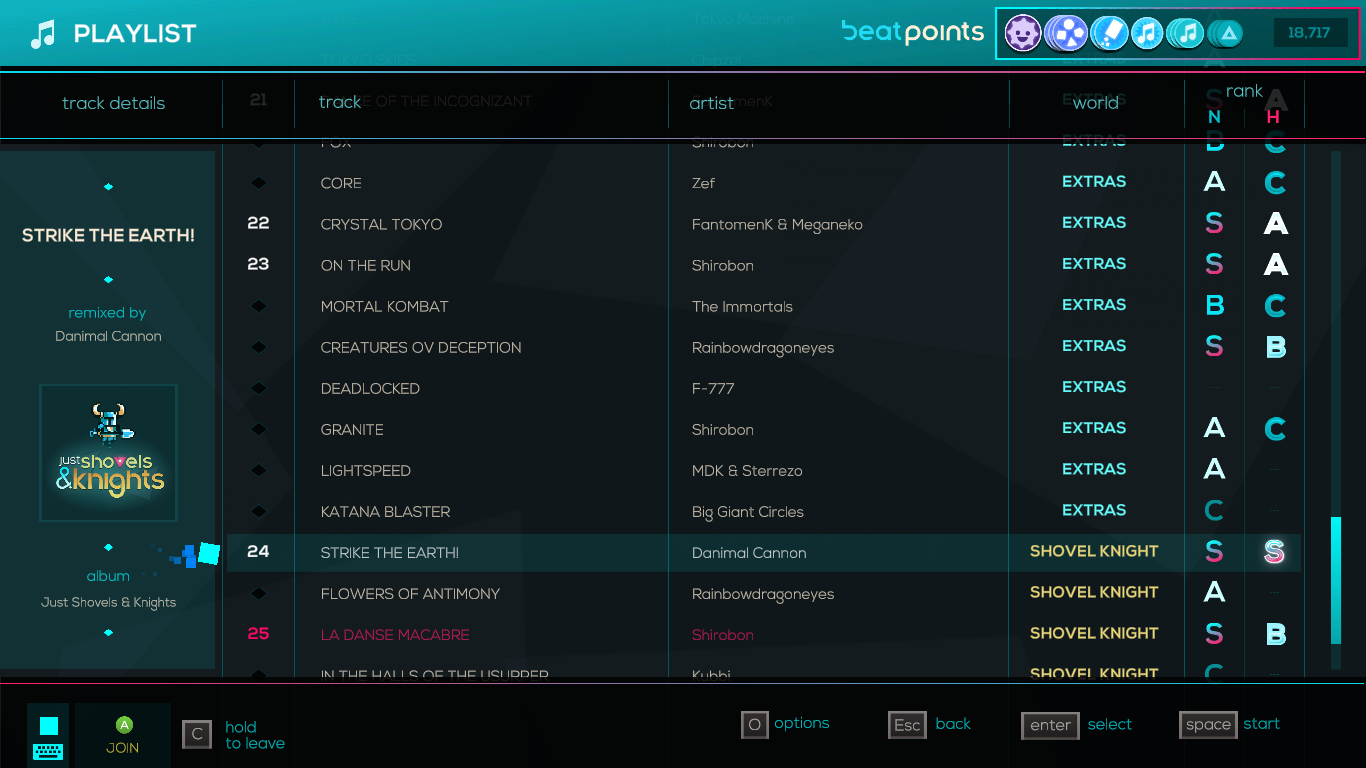Image resolution: width=1366 pixels, height=768 pixels.
Task: Click artist MDK & Sterrezo
Action: click(x=747, y=470)
